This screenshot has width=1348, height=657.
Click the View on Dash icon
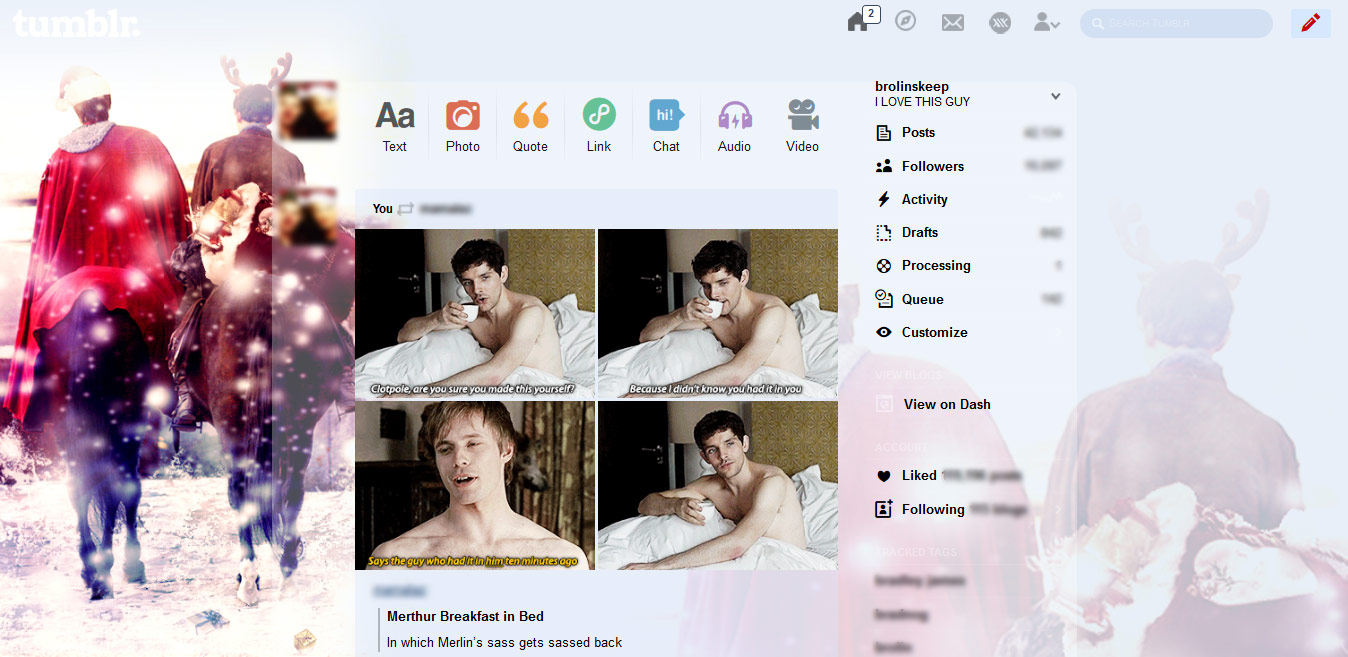click(883, 404)
